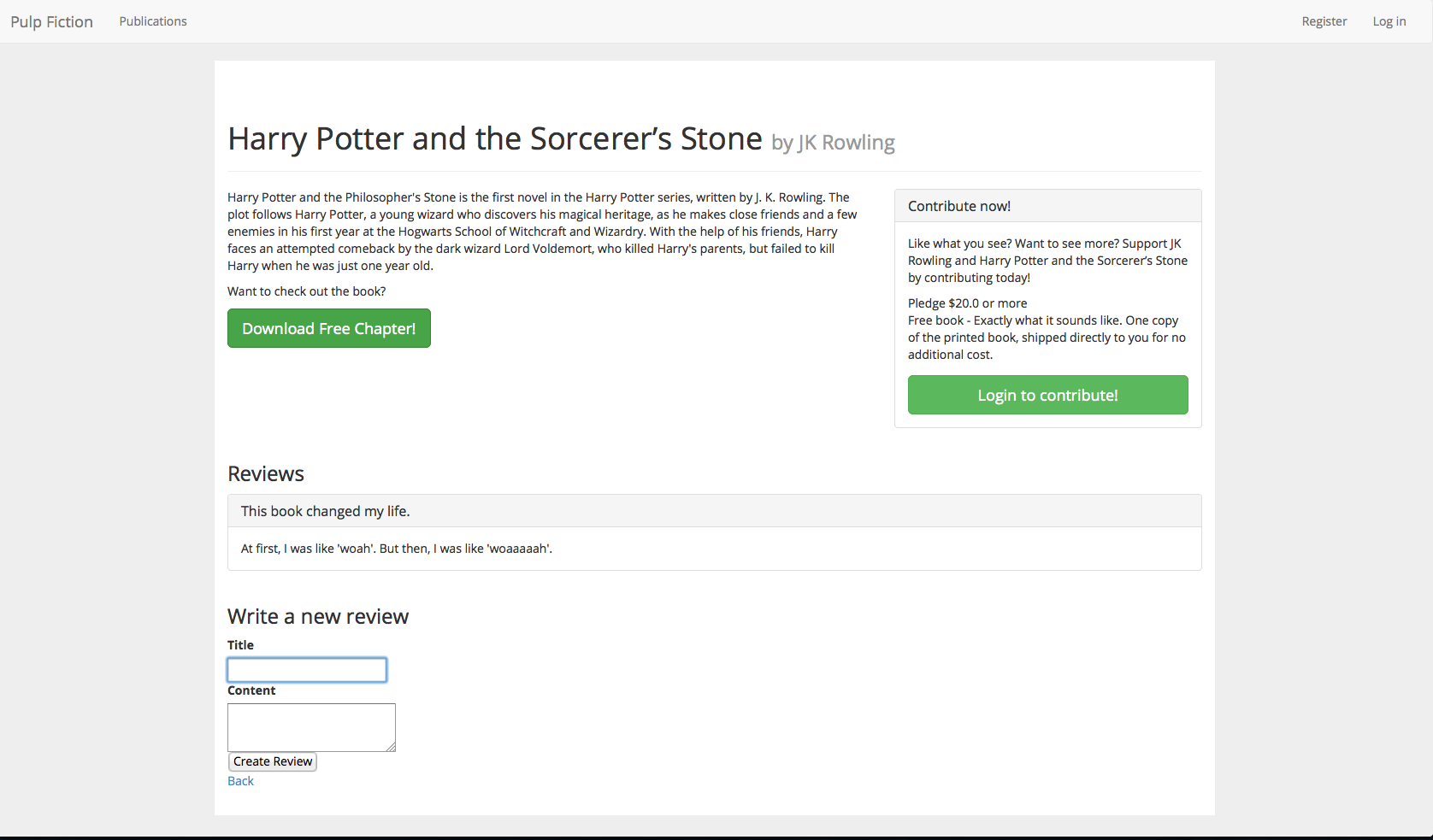Click the review body mentioning 'woaaaaah'

coord(397,549)
